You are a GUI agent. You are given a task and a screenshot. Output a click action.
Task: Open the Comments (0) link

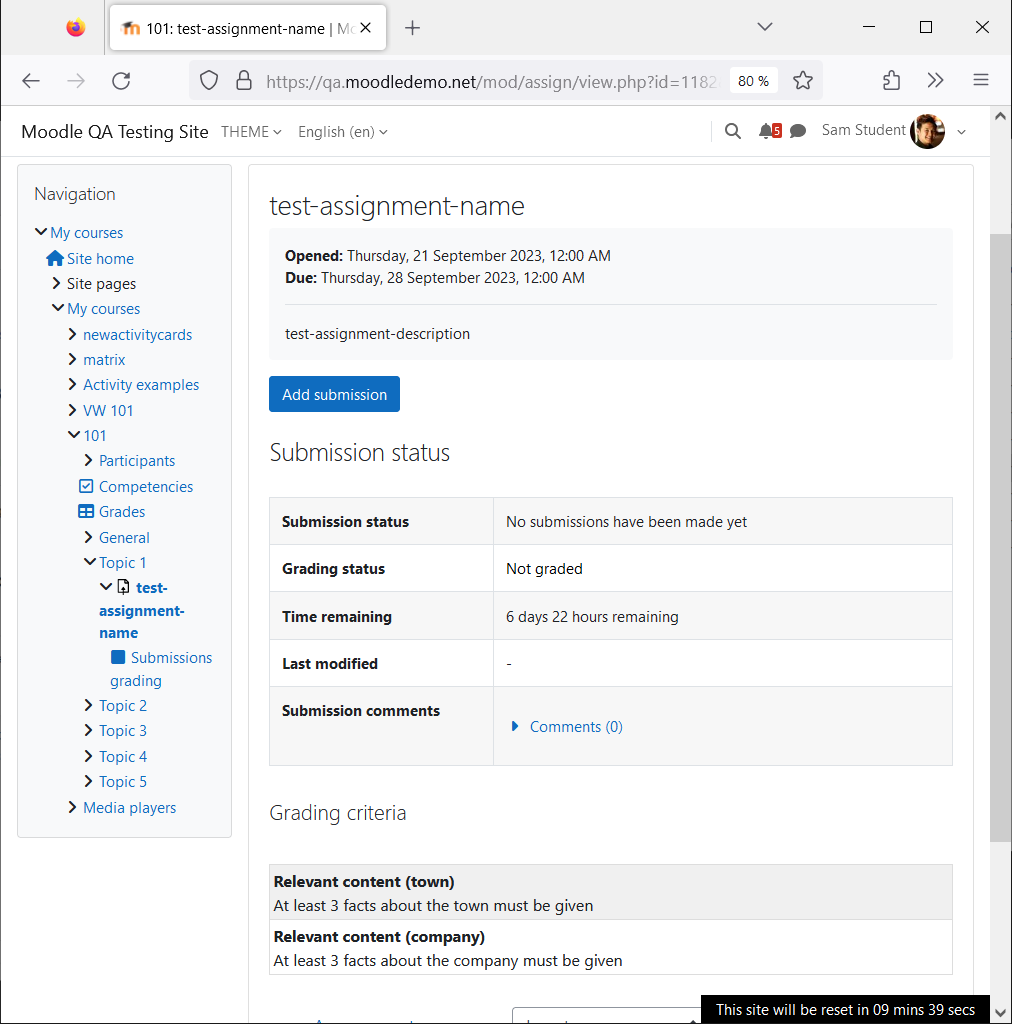576,726
